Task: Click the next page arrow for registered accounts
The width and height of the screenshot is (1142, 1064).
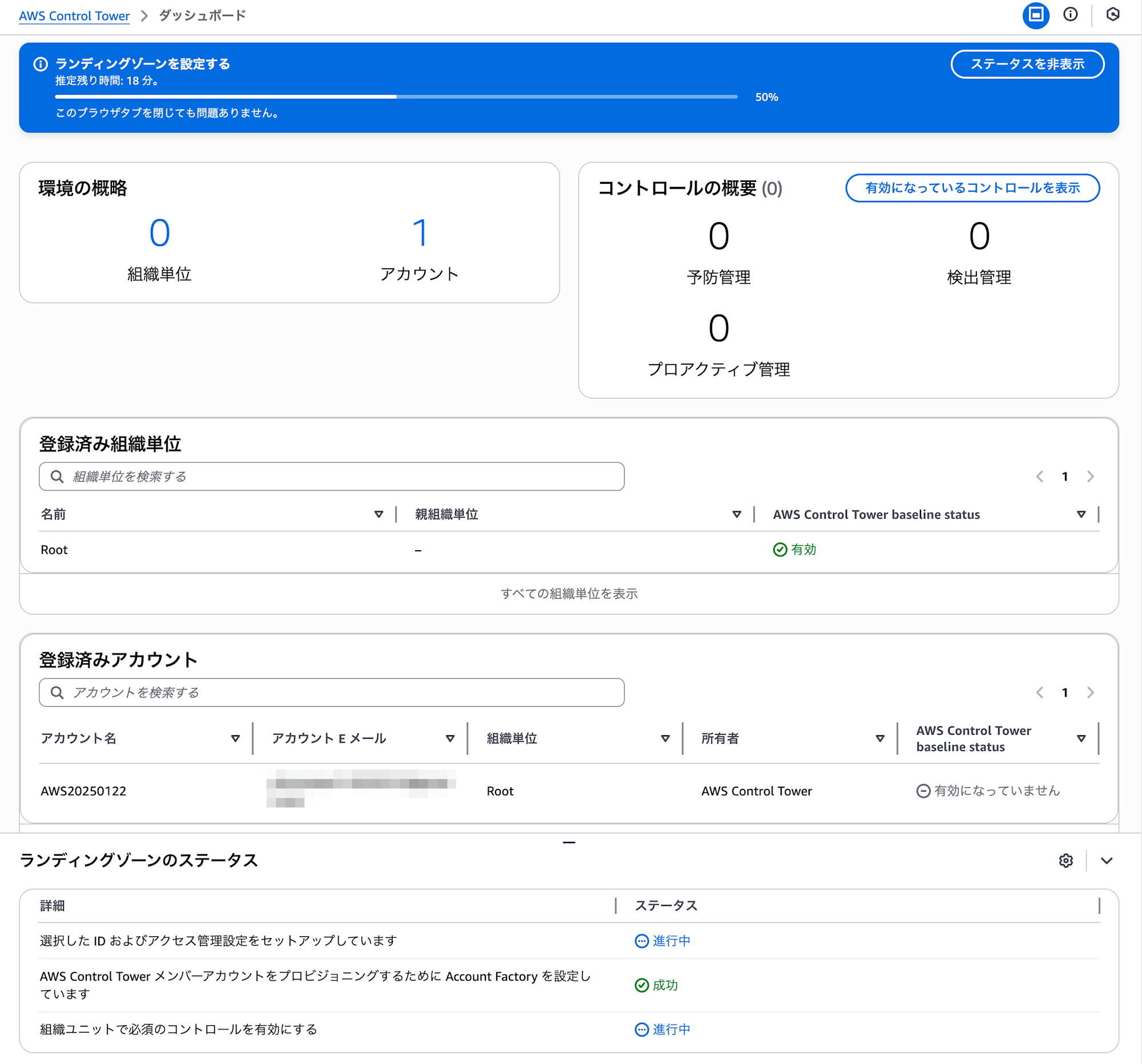Action: (1090, 692)
